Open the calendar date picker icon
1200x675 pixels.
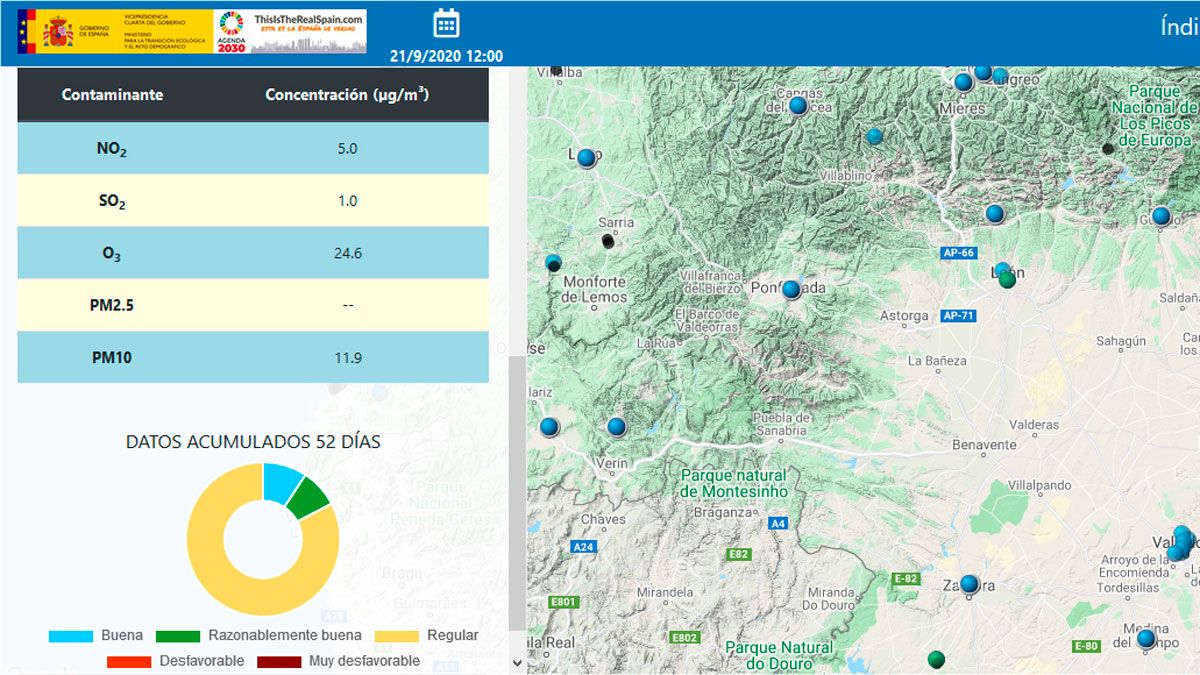click(446, 23)
